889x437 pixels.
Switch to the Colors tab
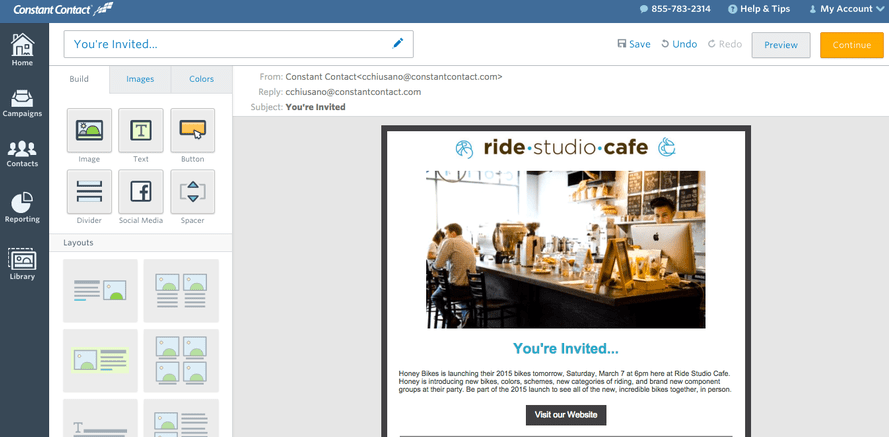(201, 79)
